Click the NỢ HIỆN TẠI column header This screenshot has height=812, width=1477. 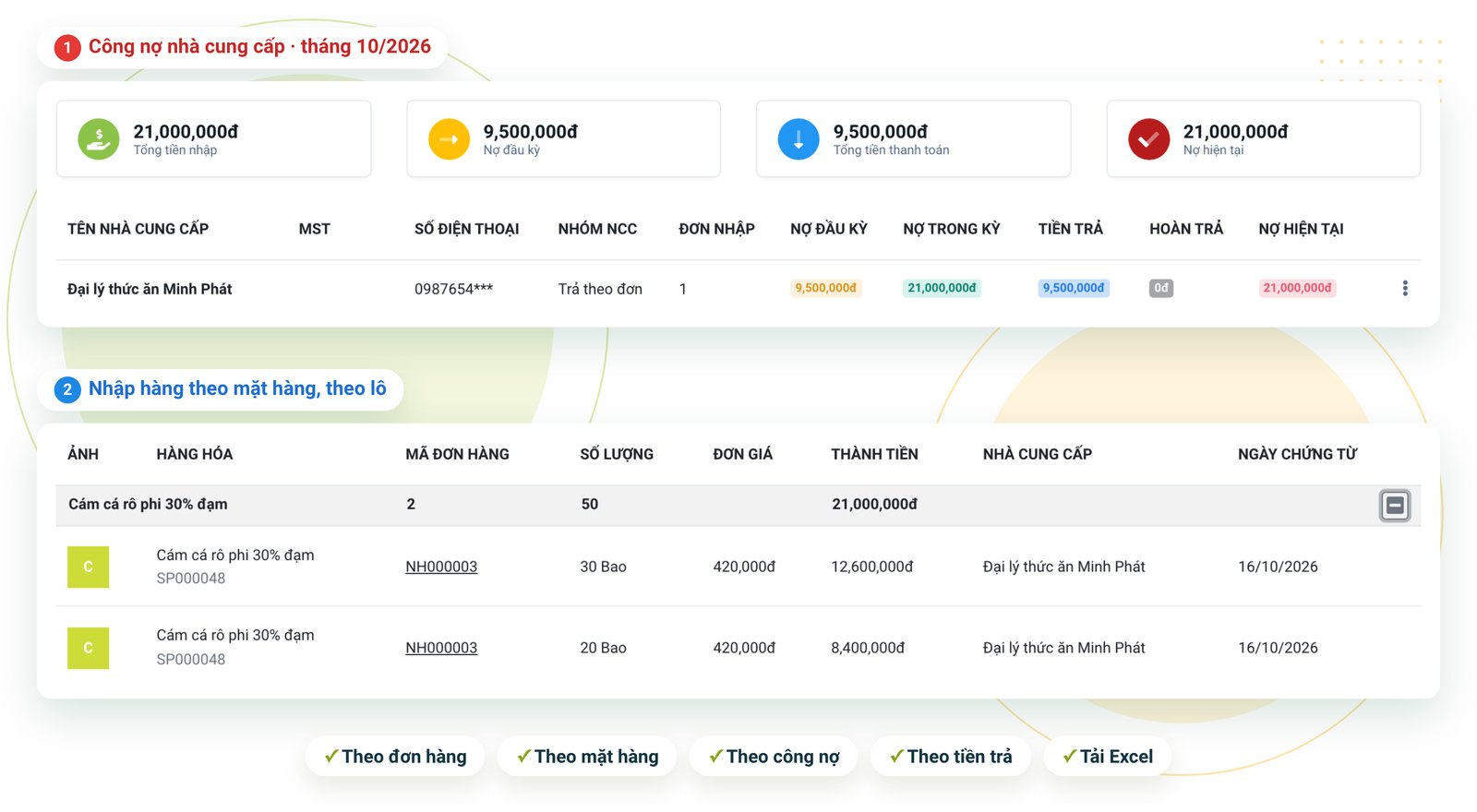tap(1301, 229)
